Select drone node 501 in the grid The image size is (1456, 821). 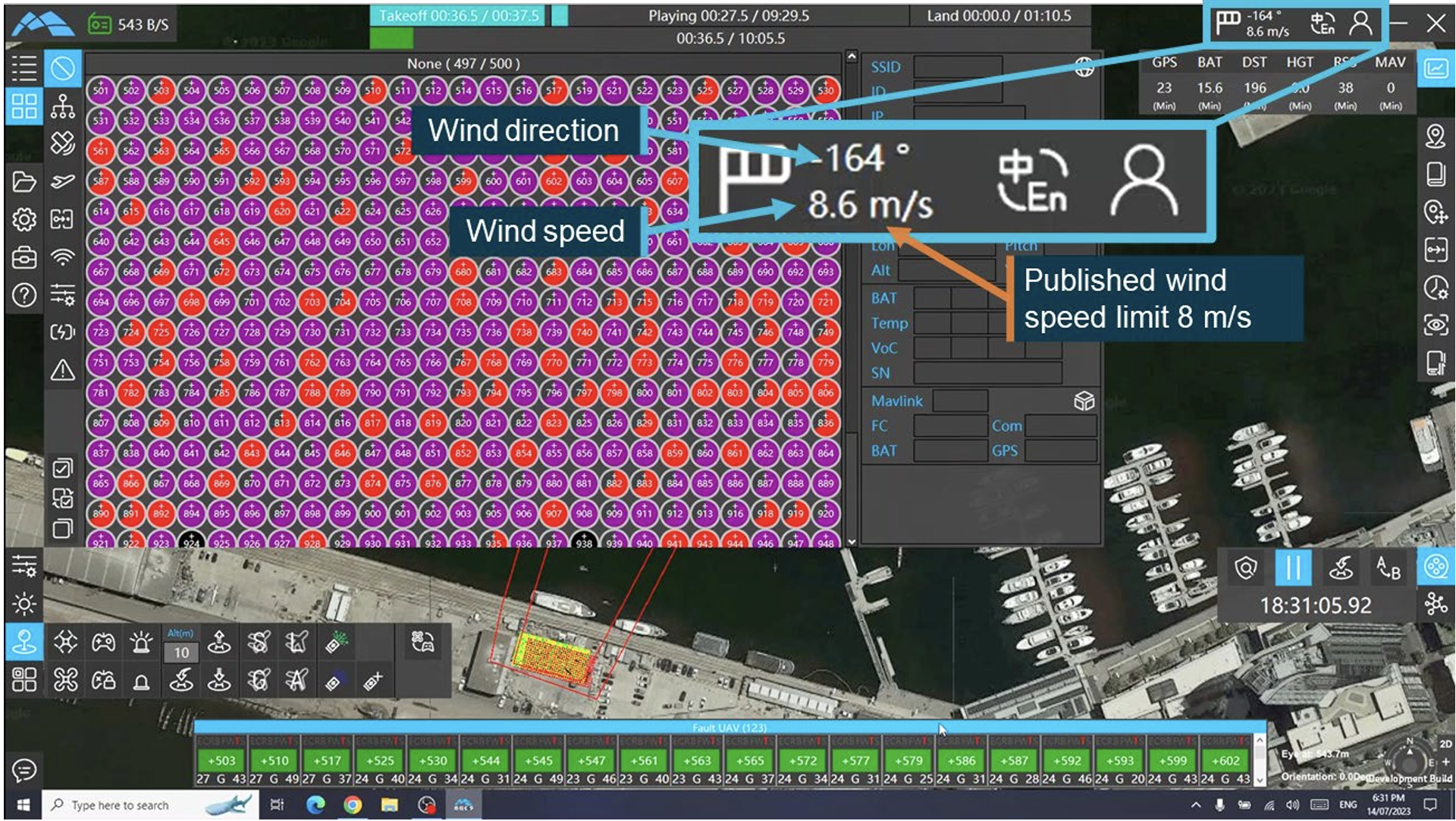tap(101, 90)
